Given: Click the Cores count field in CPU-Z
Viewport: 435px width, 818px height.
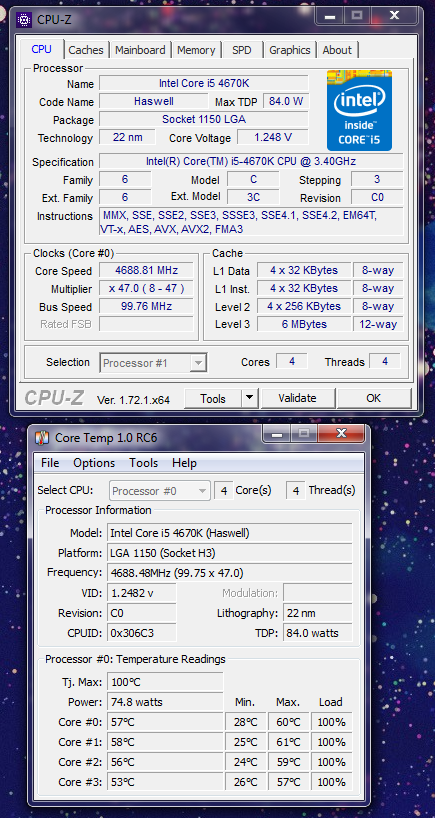Looking at the screenshot, I should coord(292,362).
